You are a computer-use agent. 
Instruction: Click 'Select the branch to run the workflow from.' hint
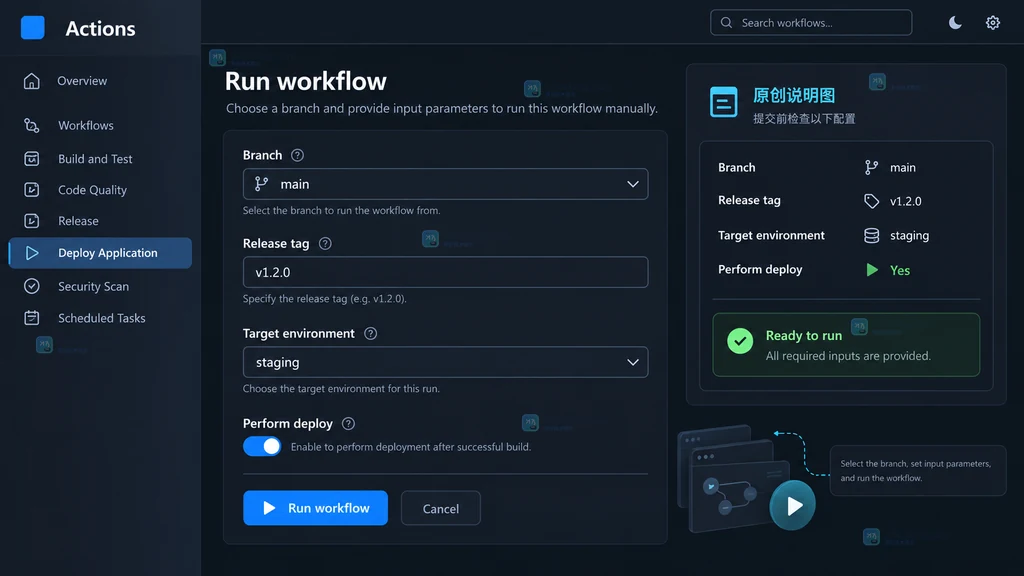click(x=342, y=210)
